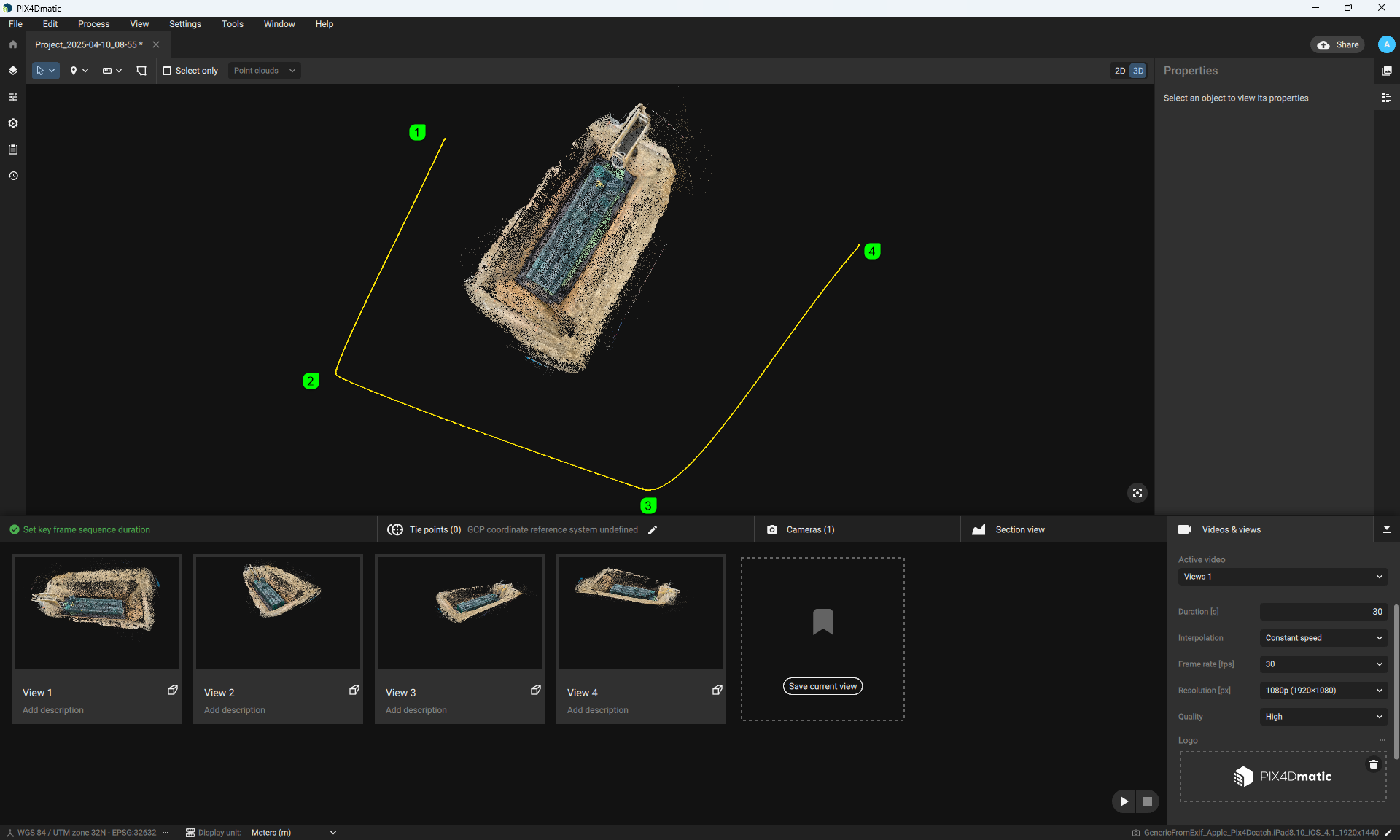
Task: Click the Save current view button
Action: click(x=822, y=686)
